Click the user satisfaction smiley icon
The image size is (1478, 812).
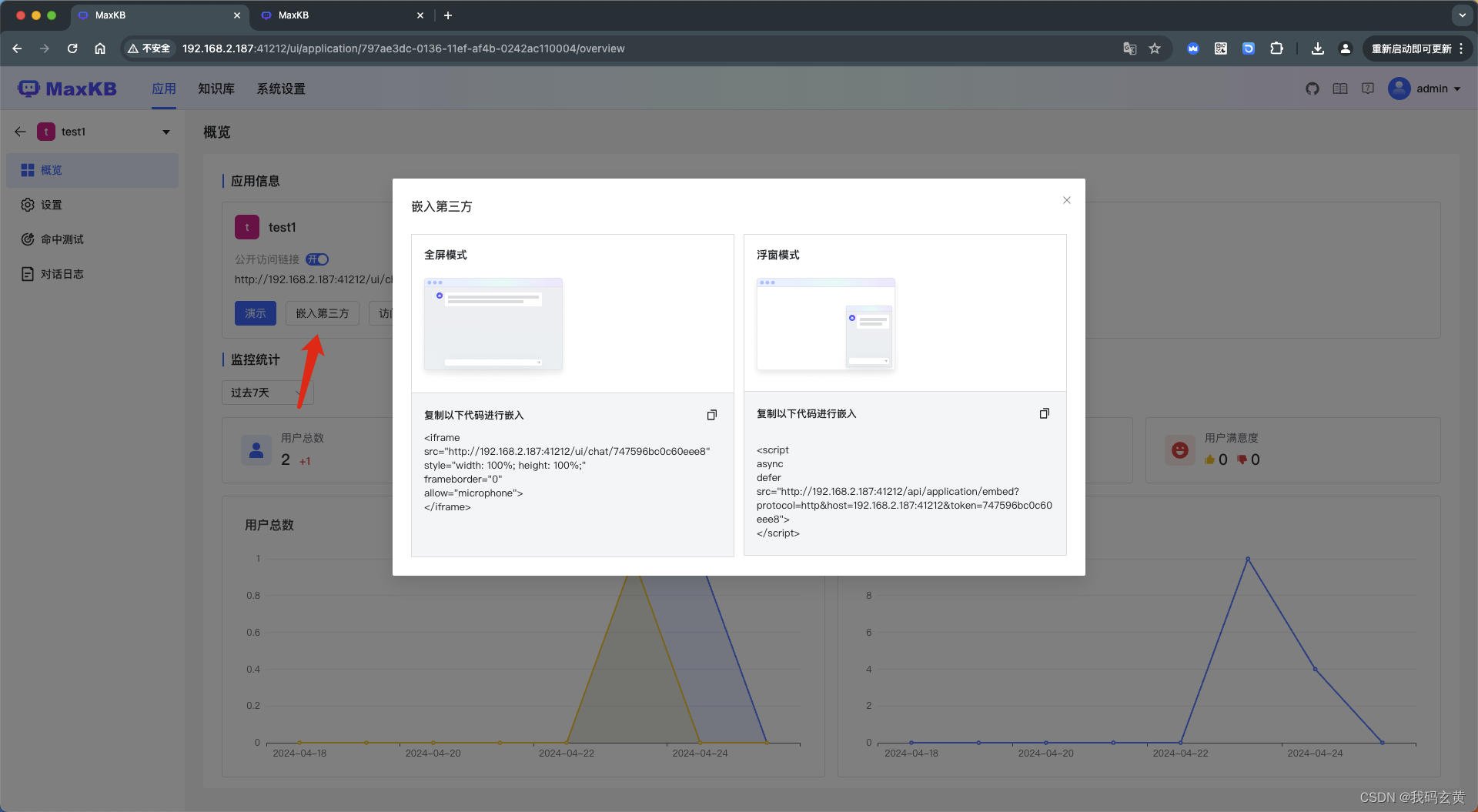click(1180, 450)
